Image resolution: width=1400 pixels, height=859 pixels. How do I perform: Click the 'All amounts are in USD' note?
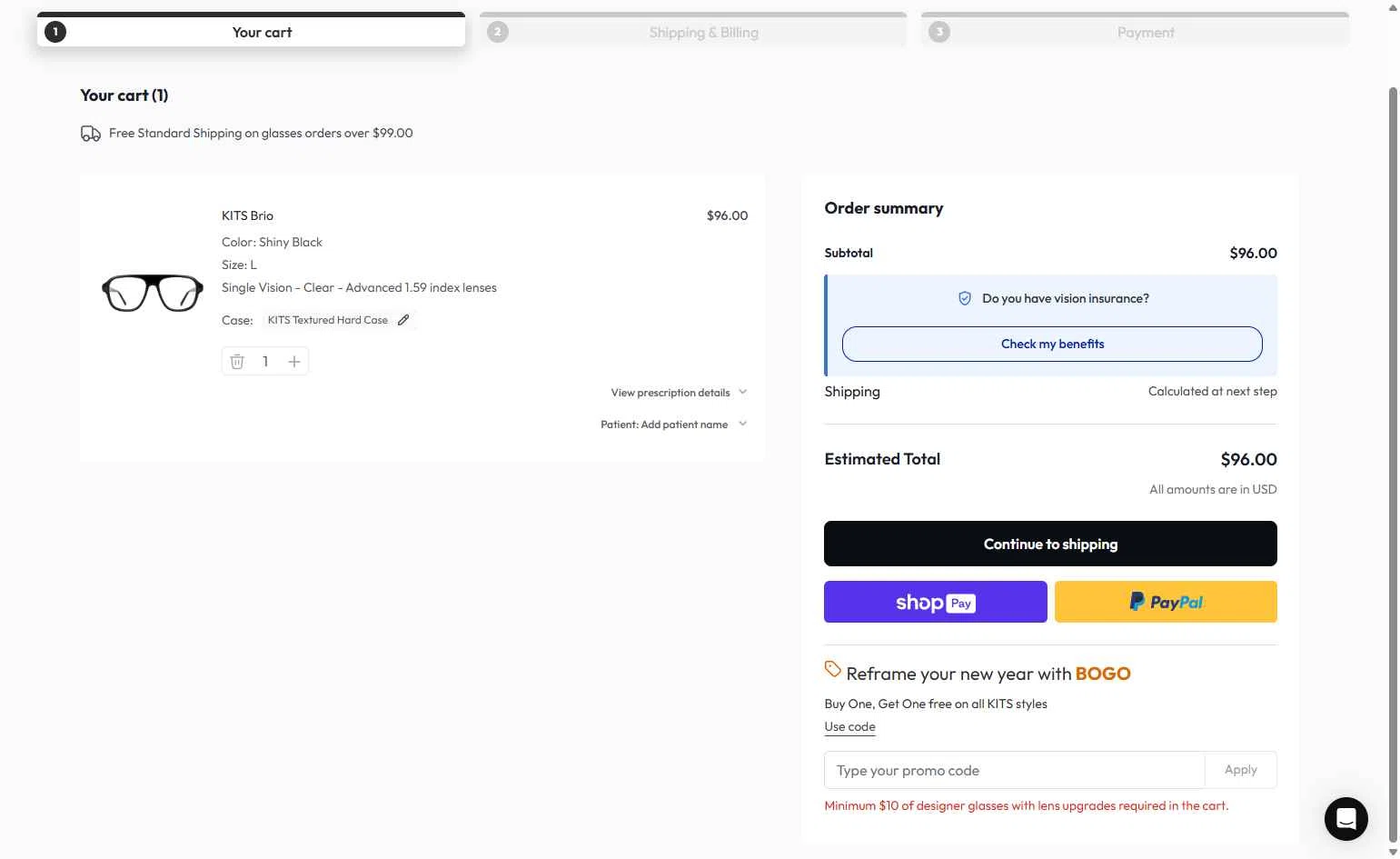1213,490
